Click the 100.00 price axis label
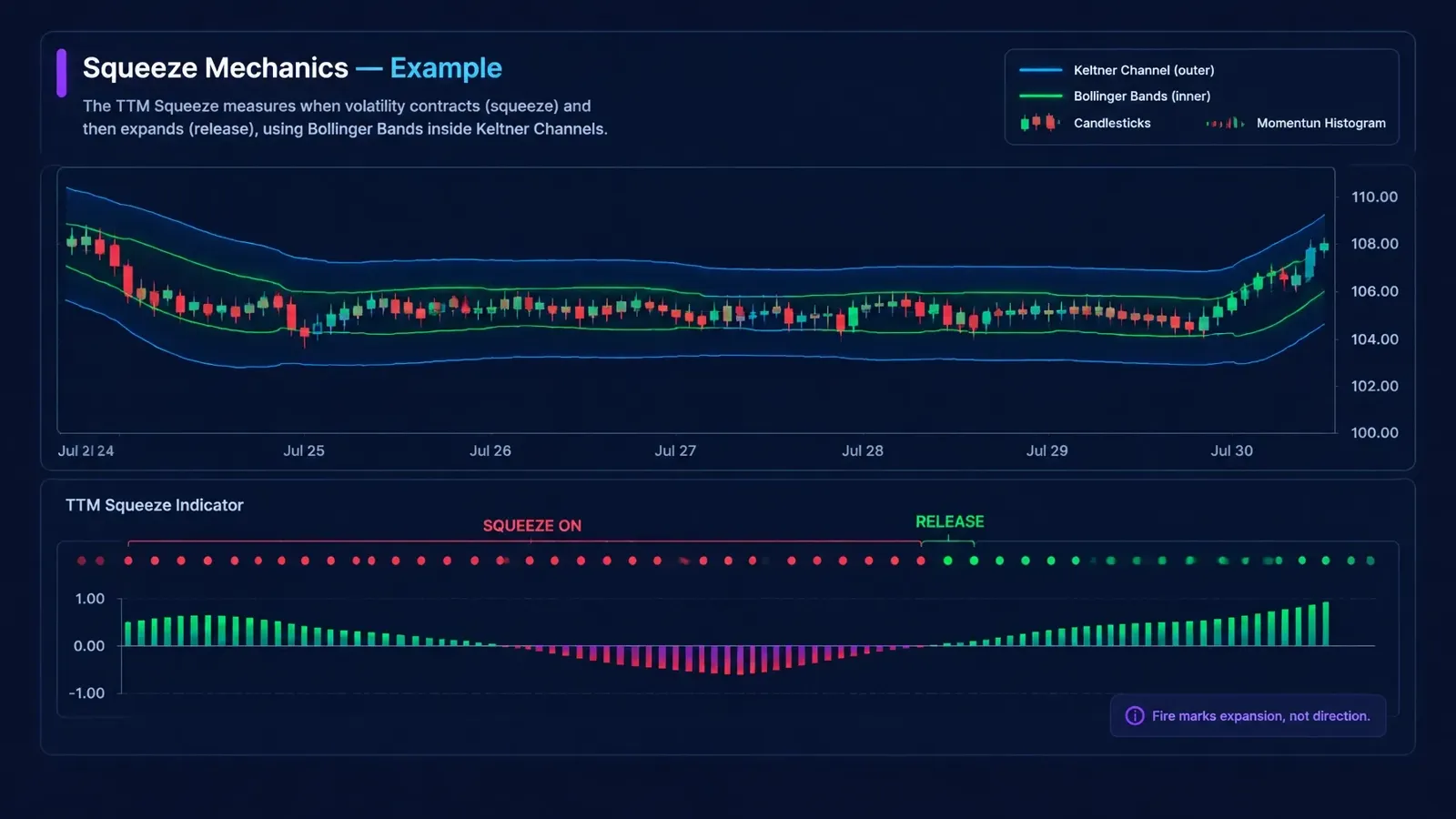 1374,433
